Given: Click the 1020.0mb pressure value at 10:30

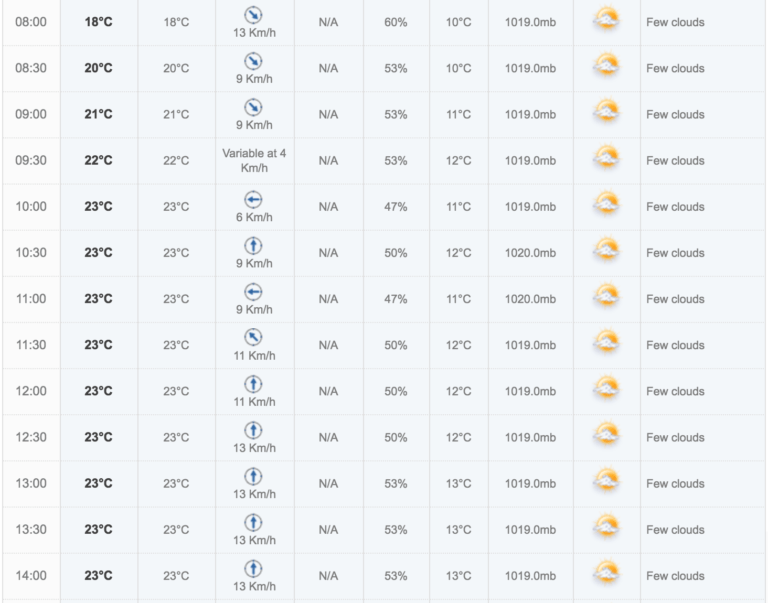Looking at the screenshot, I should (530, 253).
